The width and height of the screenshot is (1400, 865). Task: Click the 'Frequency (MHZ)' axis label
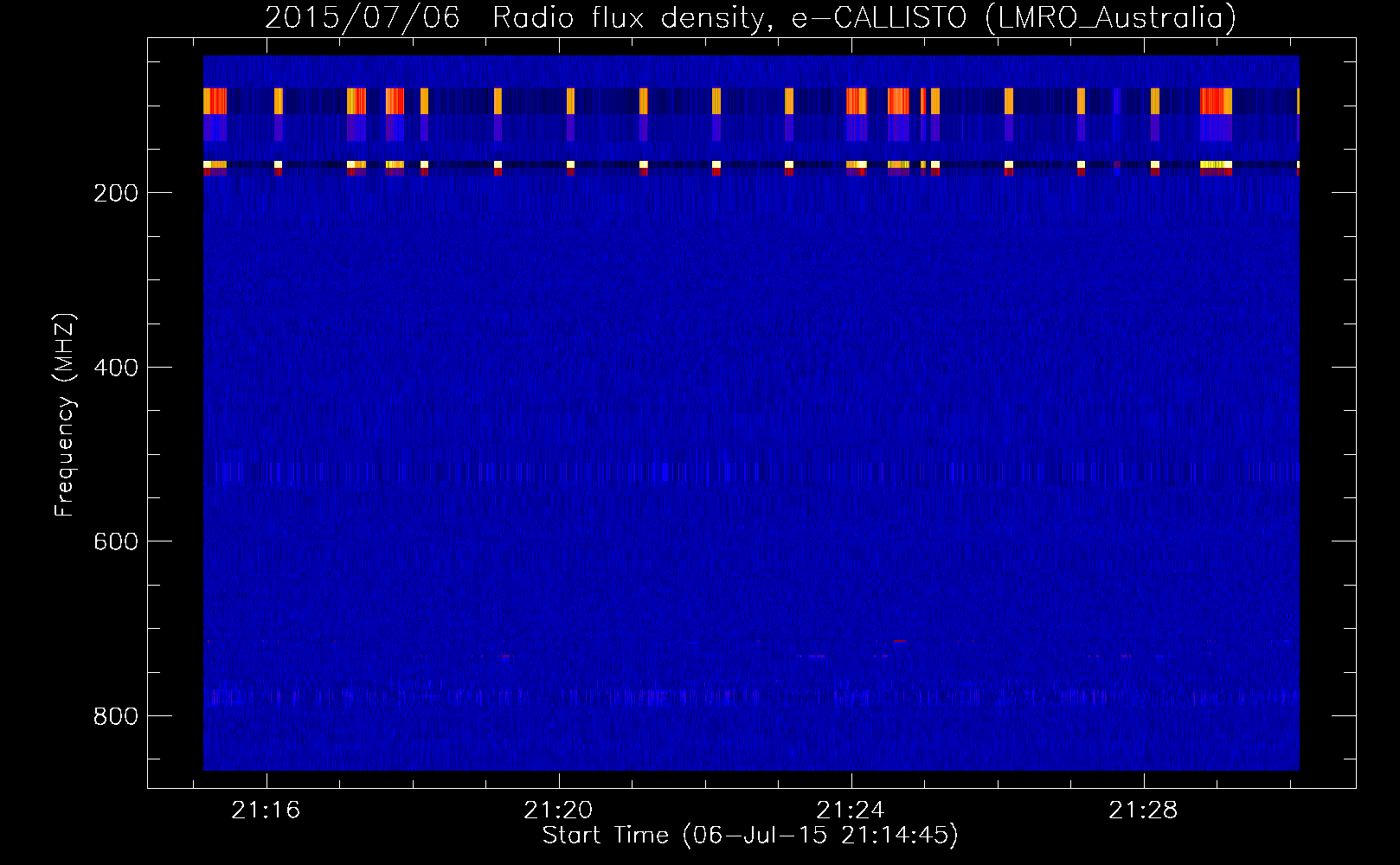(65, 415)
